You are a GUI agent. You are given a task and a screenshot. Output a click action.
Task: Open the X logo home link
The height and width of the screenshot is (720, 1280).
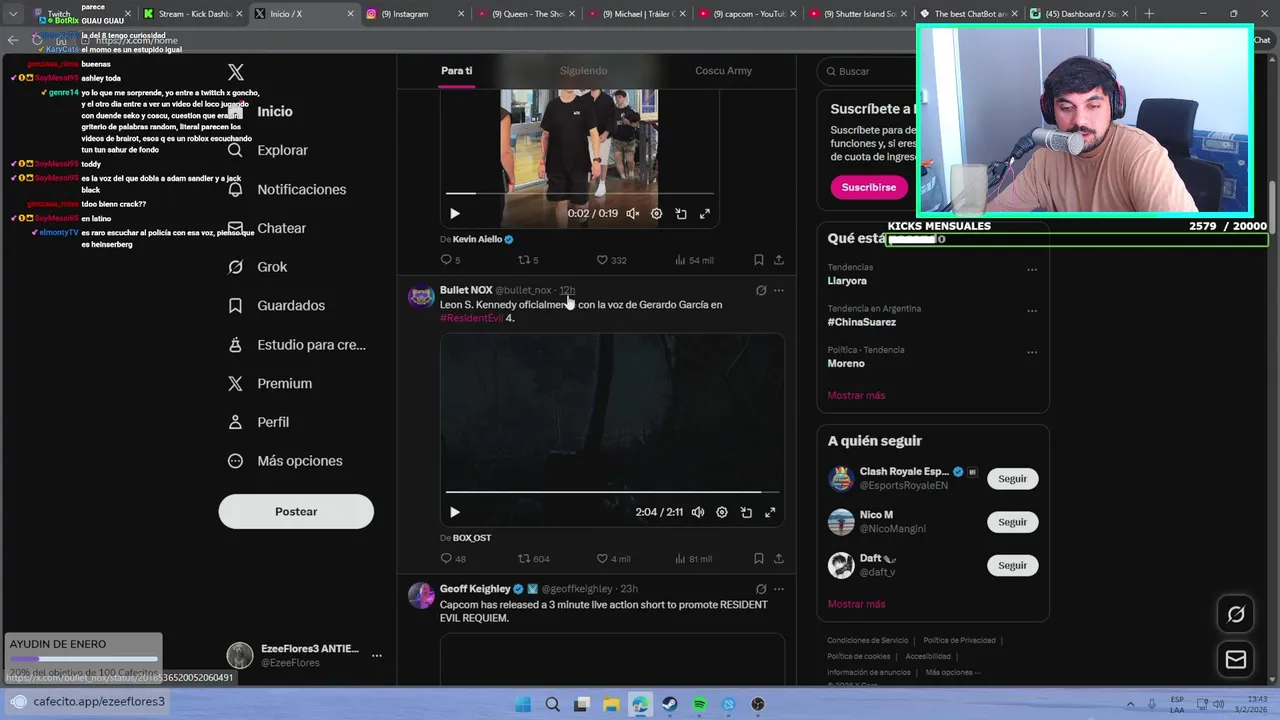[236, 72]
